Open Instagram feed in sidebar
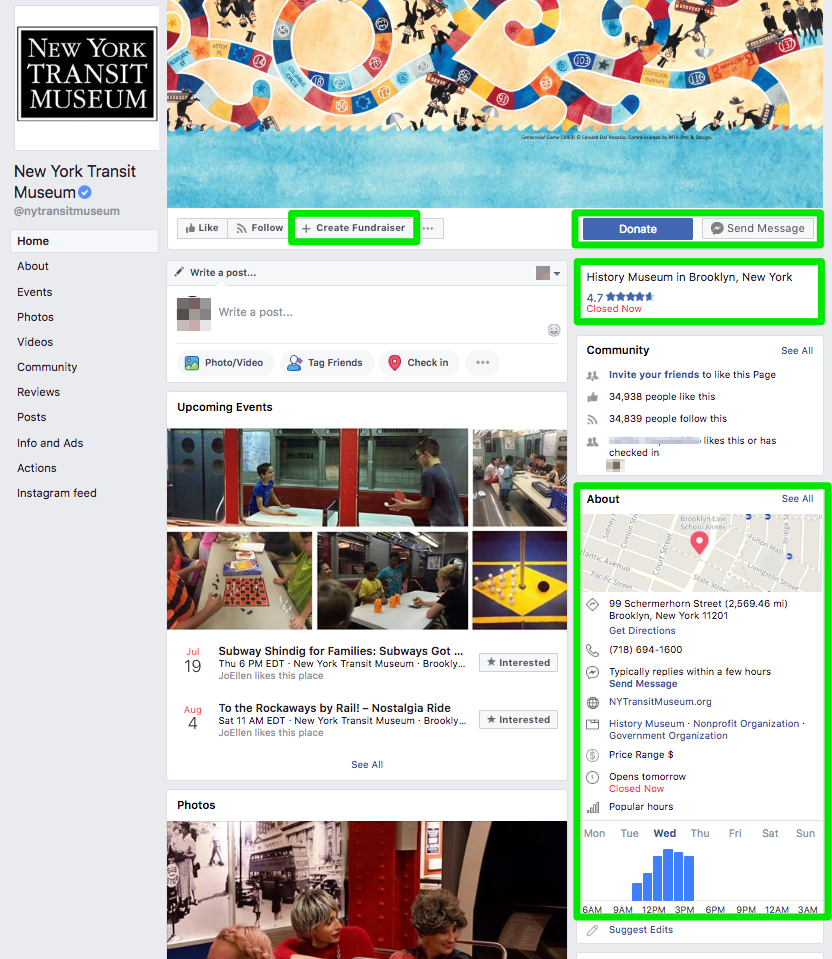This screenshot has width=832, height=959. 57,493
